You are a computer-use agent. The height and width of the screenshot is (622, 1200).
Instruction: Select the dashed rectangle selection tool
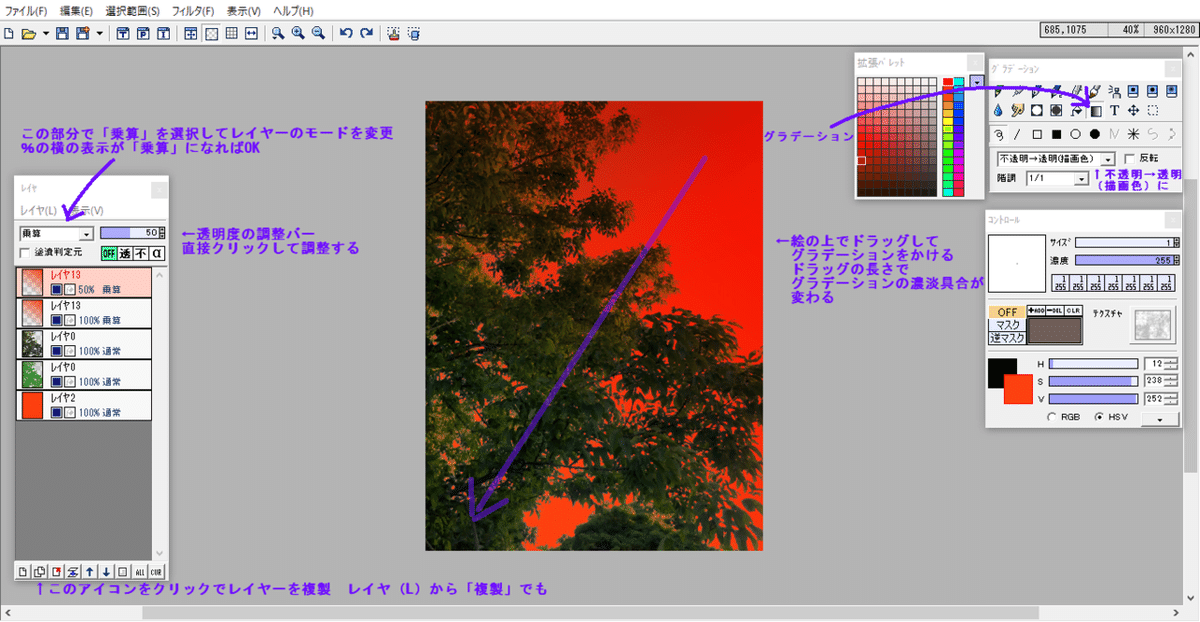tap(1152, 110)
